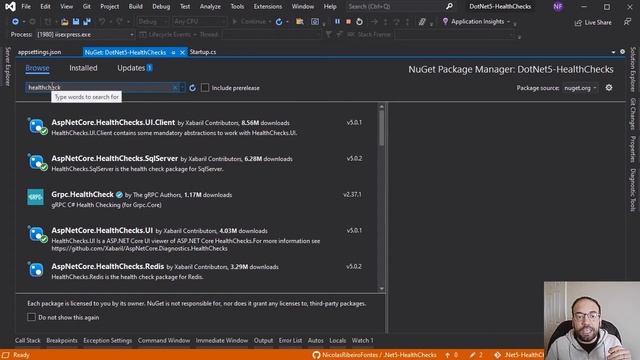Click the save file icon
The image size is (640, 360).
pyautogui.click(x=76, y=22)
